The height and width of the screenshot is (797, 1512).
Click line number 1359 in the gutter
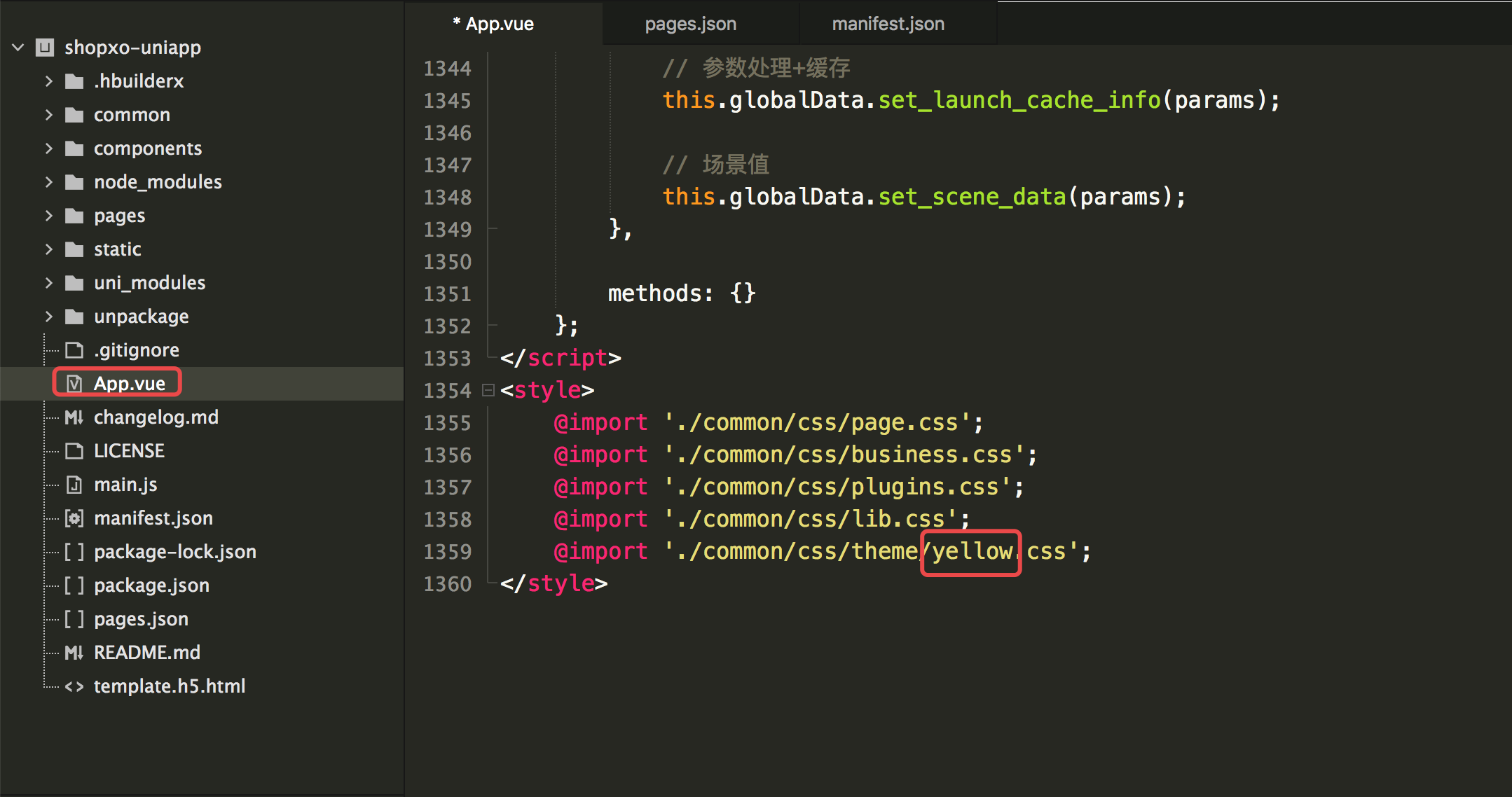pyautogui.click(x=447, y=552)
